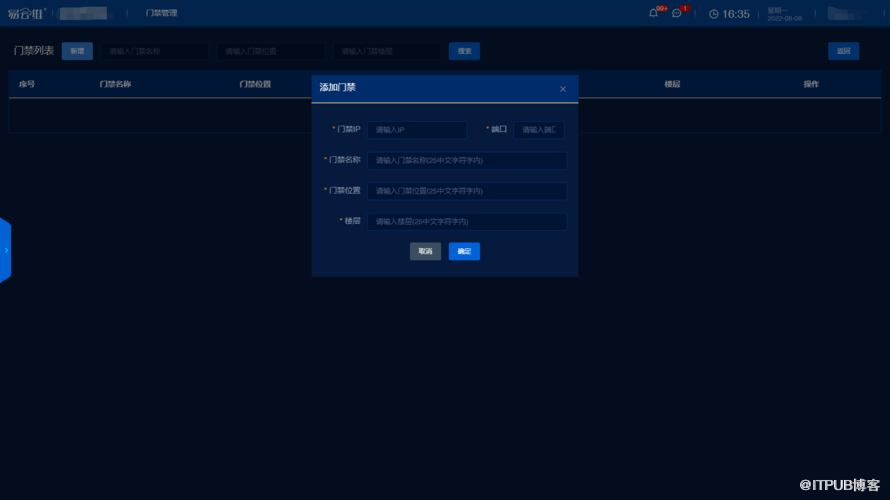Focus the 请输入门禁位置 search box
Image resolution: width=890 pixels, height=500 pixels.
(x=271, y=51)
